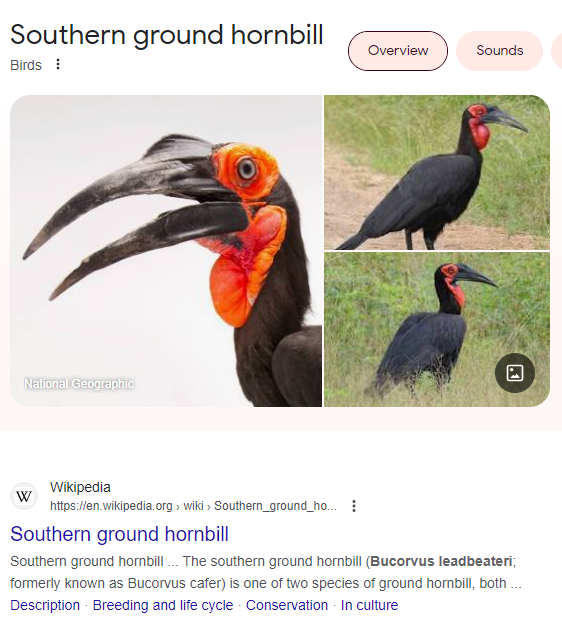View the hornbill in green grass photo
This screenshot has height=627, width=562.
(437, 329)
